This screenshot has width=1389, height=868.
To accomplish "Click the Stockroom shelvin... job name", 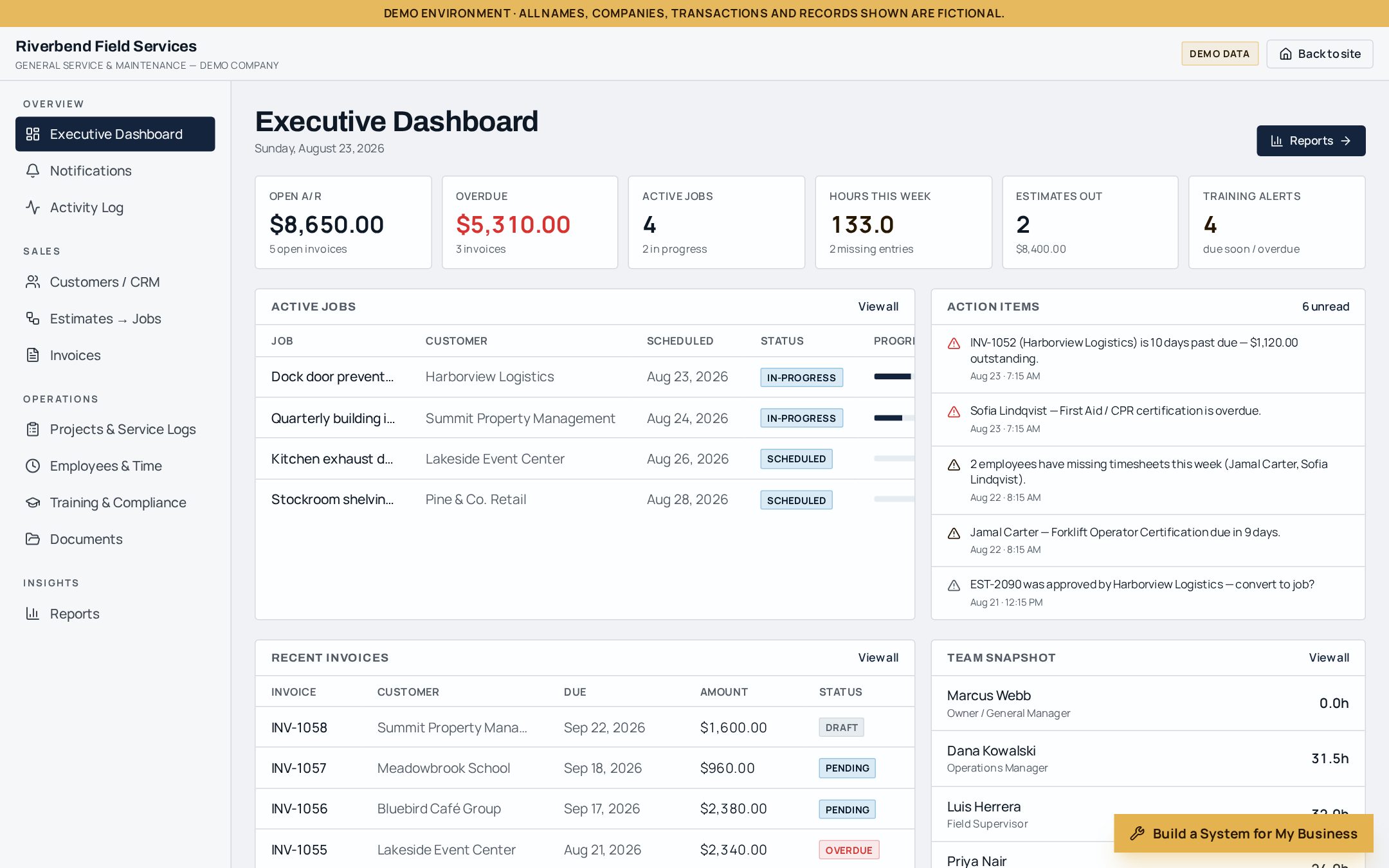I will (332, 499).
